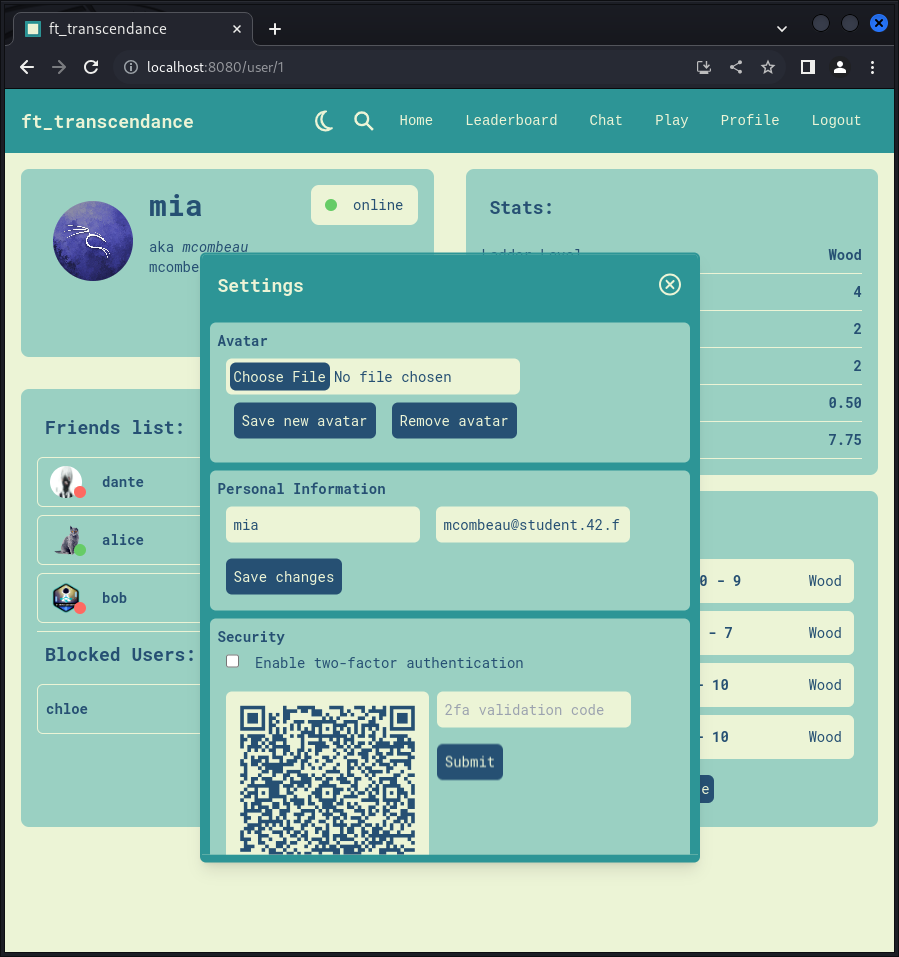Toggle dark mode moon icon
Image resolution: width=899 pixels, height=957 pixels.
324,121
